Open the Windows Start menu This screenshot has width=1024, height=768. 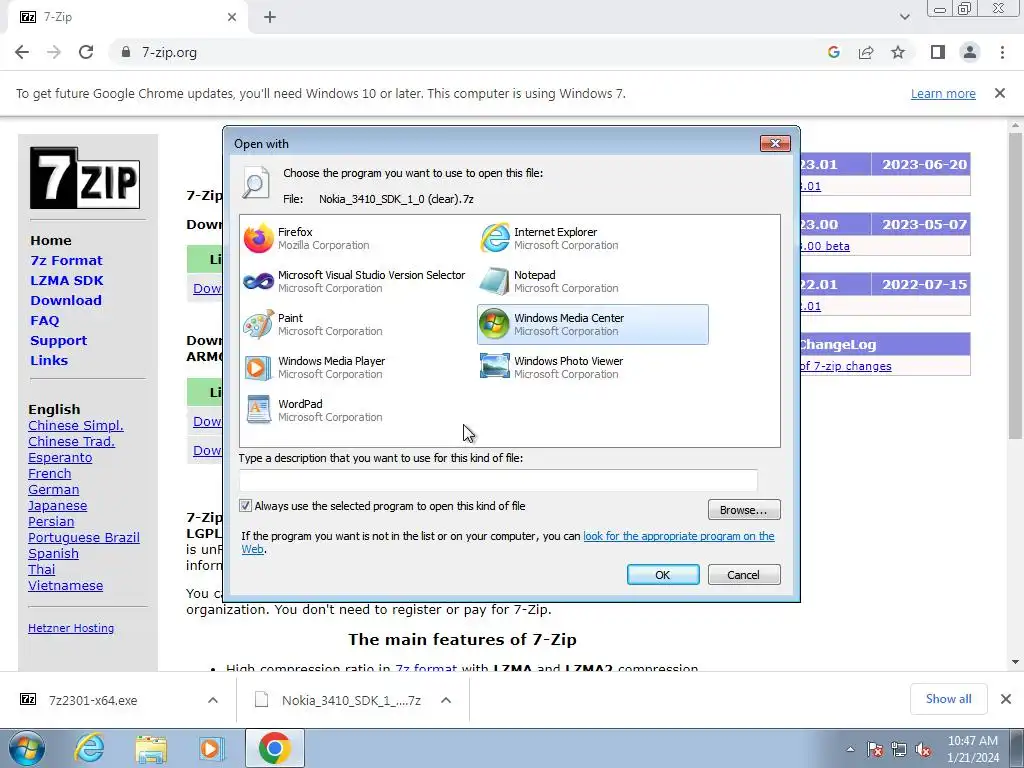26,748
